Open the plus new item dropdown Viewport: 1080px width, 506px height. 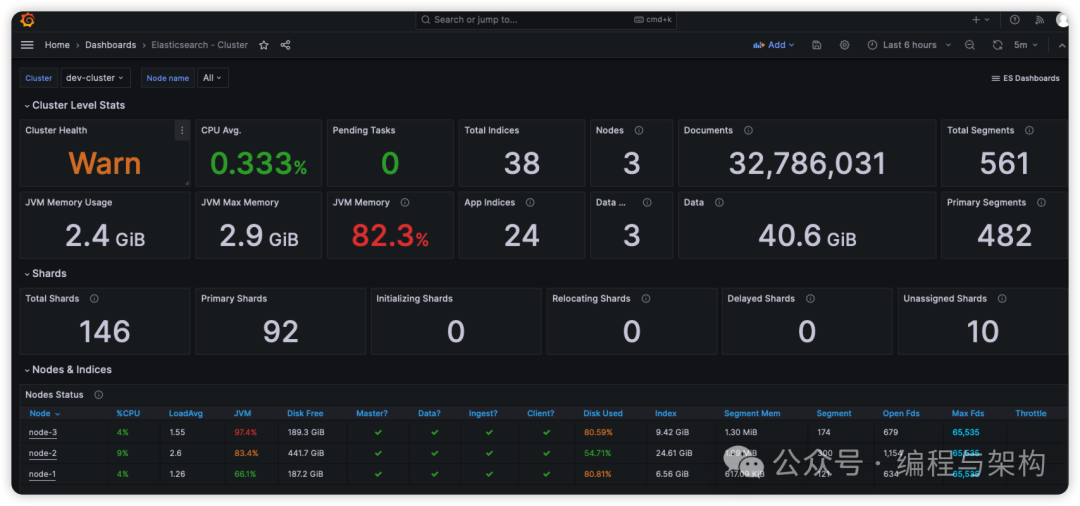(981, 20)
